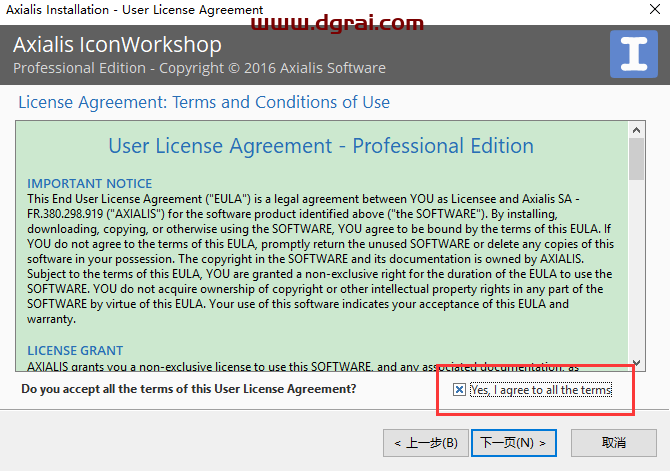
Task: Click the 'Axialis IconWorkshop' banner title
Action: point(117,44)
